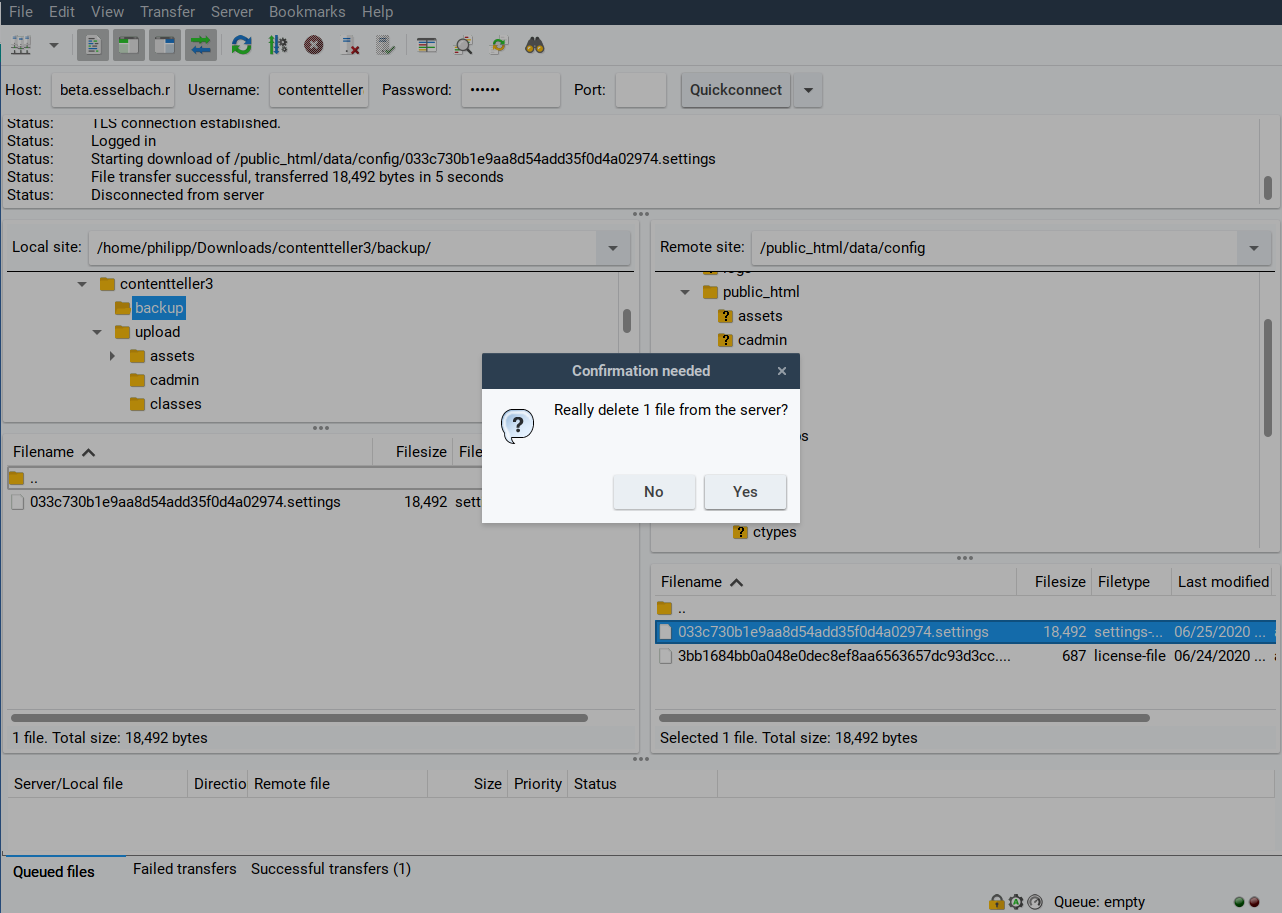Select the remote ctypes folder
Screen dimensions: 1282x913
click(774, 532)
